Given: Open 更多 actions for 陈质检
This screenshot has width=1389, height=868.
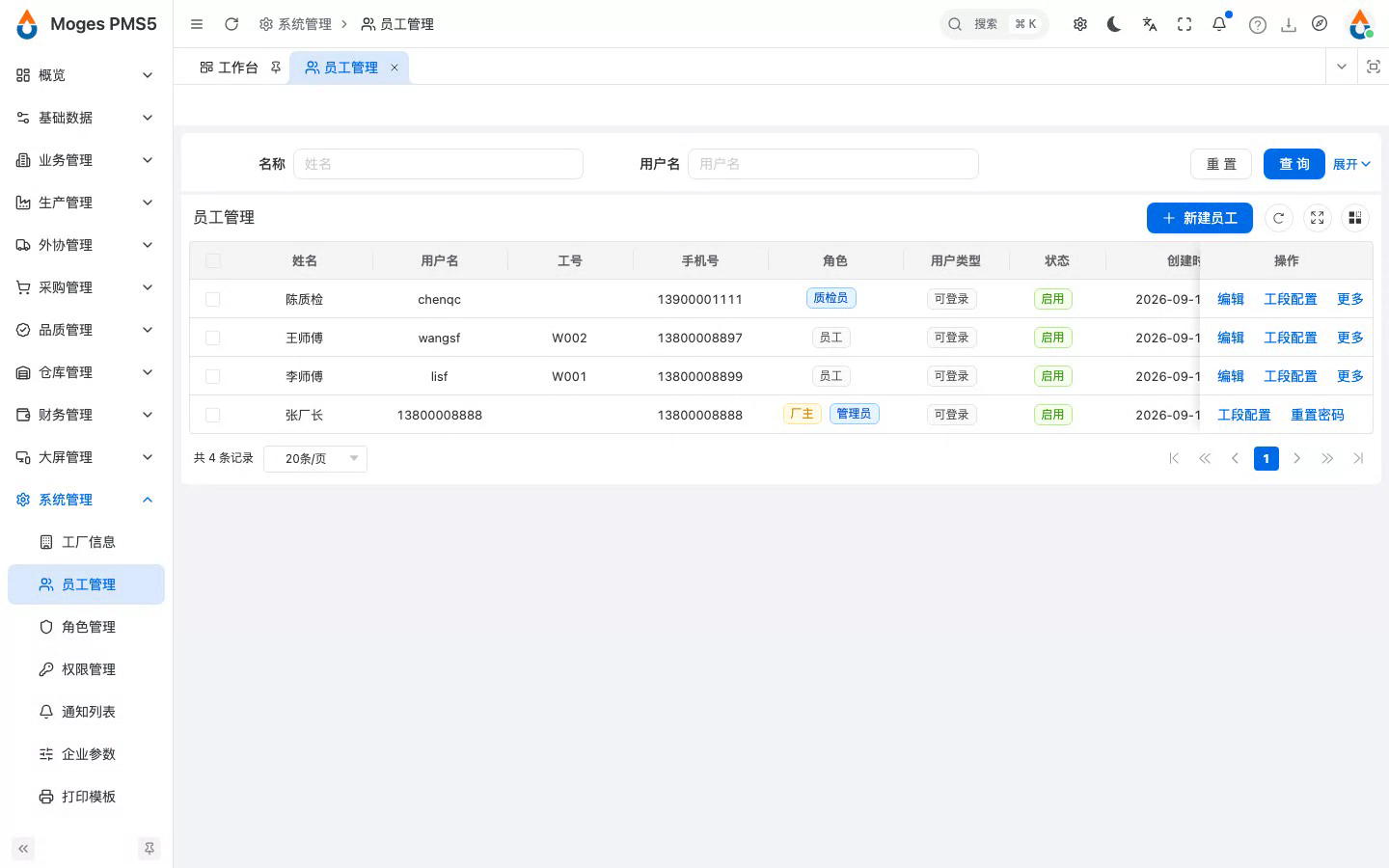Looking at the screenshot, I should click(x=1350, y=299).
